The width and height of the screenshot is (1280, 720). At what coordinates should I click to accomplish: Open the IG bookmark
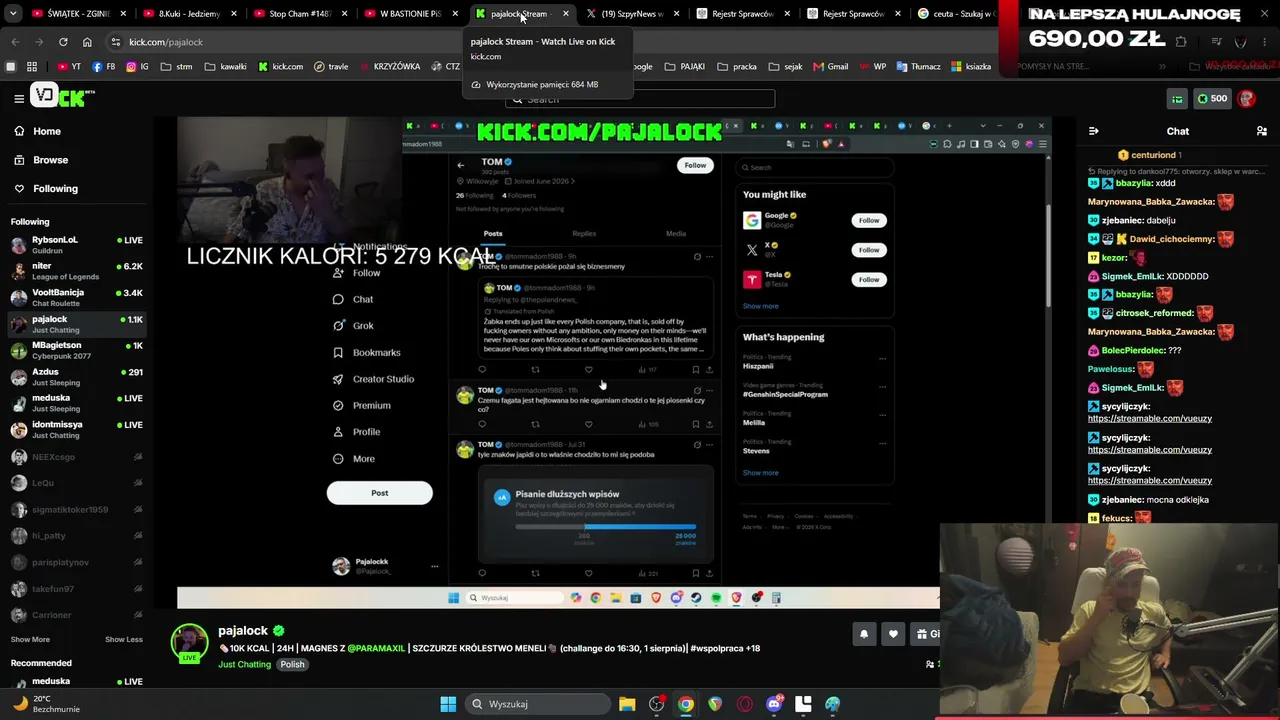tap(137, 66)
